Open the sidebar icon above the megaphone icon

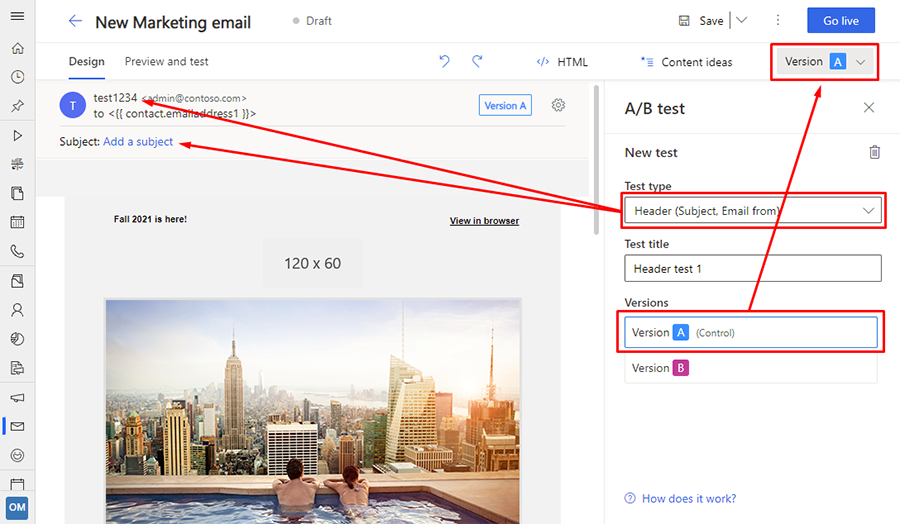click(17, 368)
